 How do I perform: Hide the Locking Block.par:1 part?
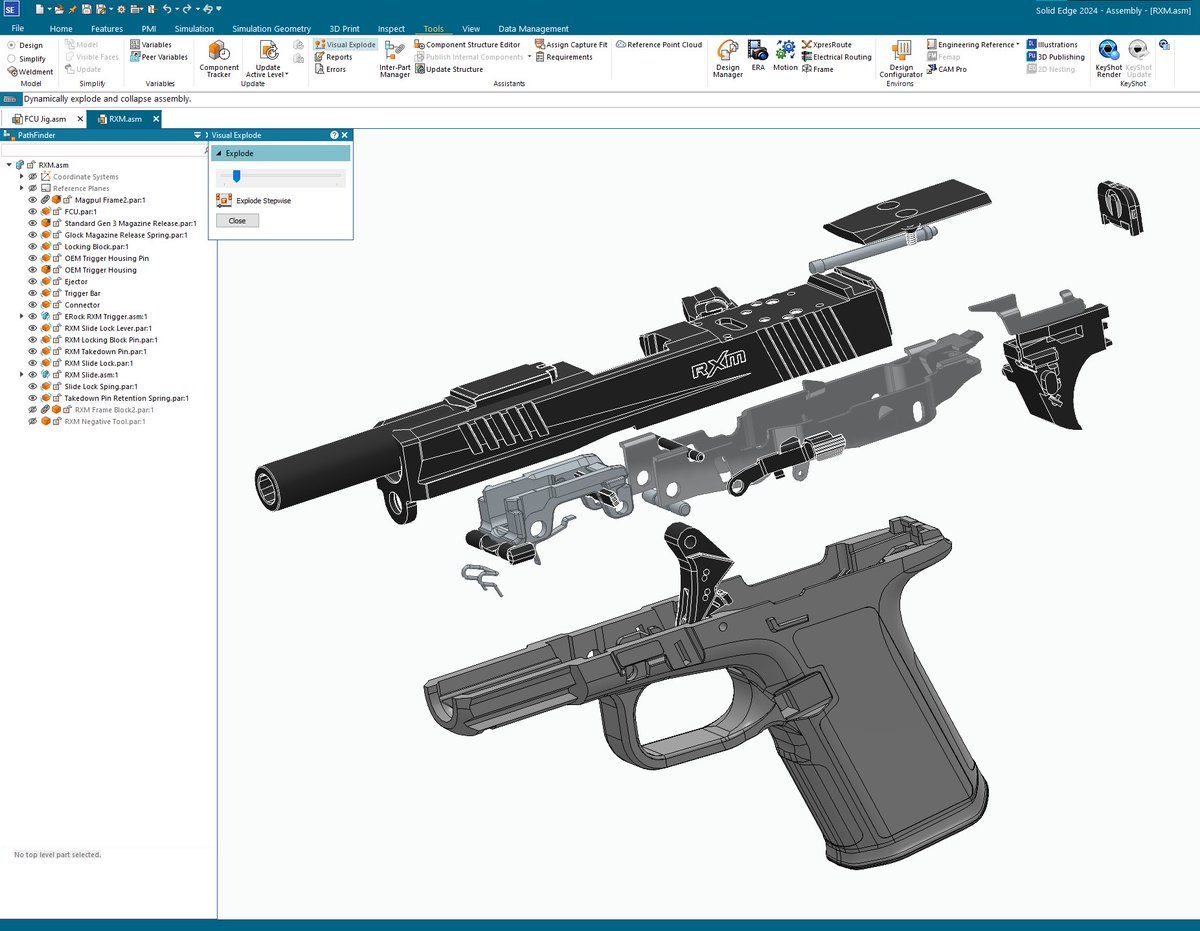32,247
